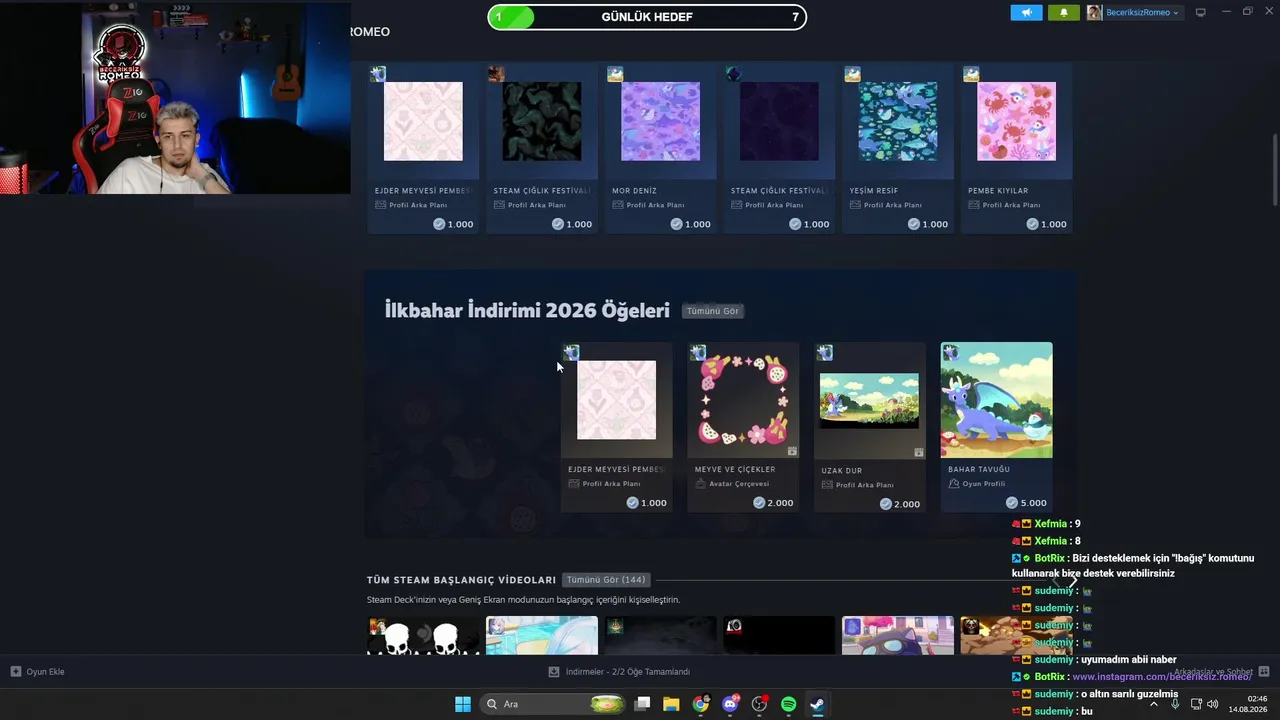
Task: Click the game badge icon on Bahar Tavuğu card
Action: 951,352
